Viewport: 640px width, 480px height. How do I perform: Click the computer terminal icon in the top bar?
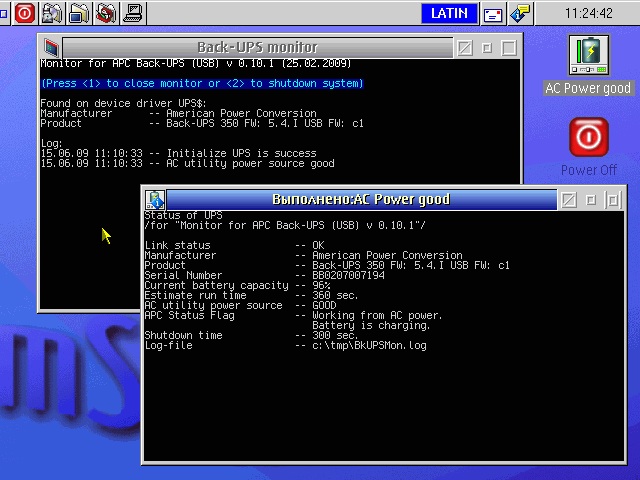coord(132,13)
